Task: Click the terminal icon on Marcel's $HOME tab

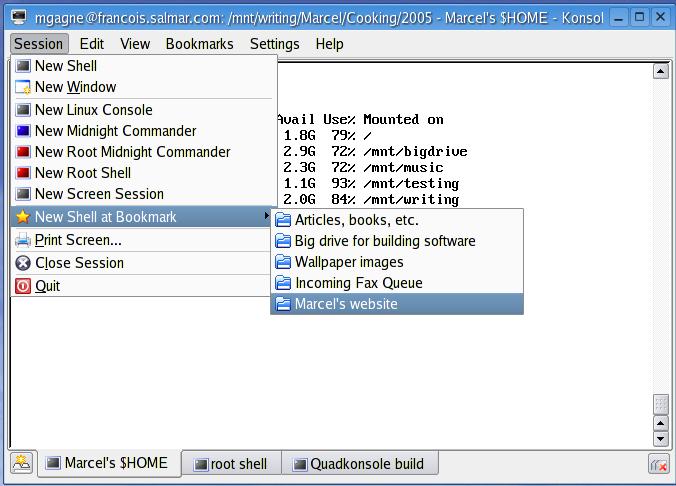Action: (53, 463)
